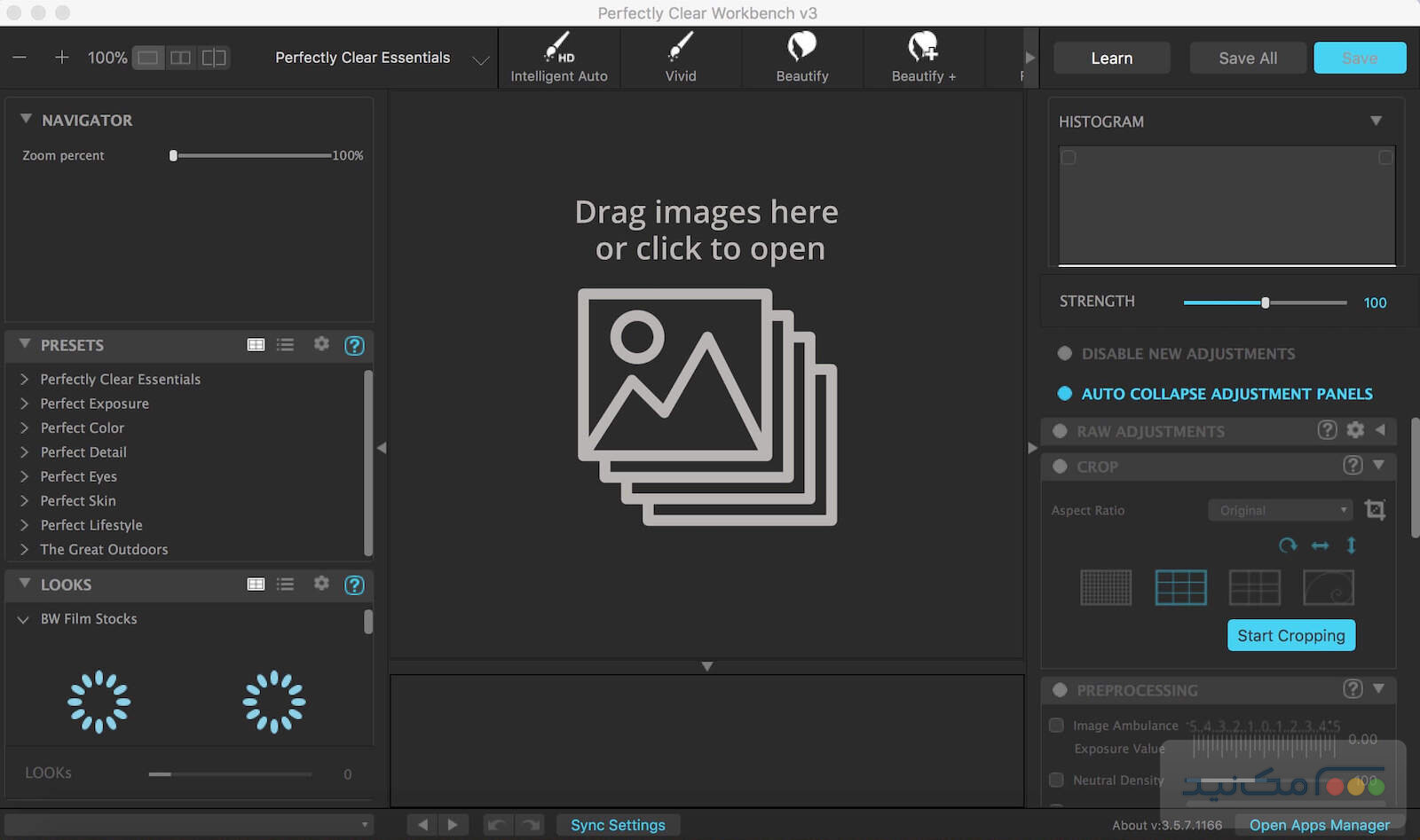The height and width of the screenshot is (840, 1420).
Task: Click the Sync Settings button
Action: click(618, 825)
